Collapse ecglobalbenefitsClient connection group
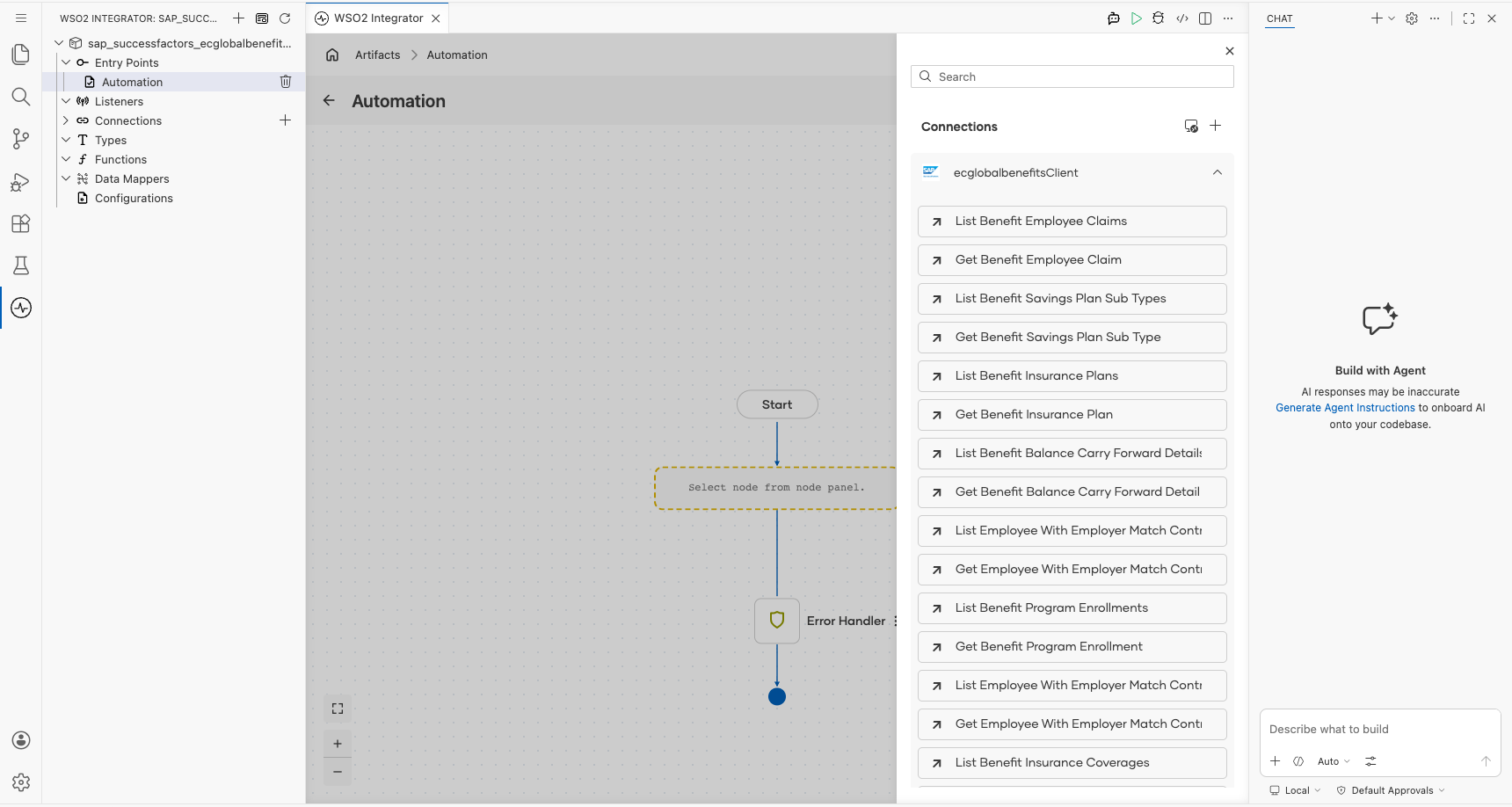The image size is (1512, 807). [x=1218, y=172]
